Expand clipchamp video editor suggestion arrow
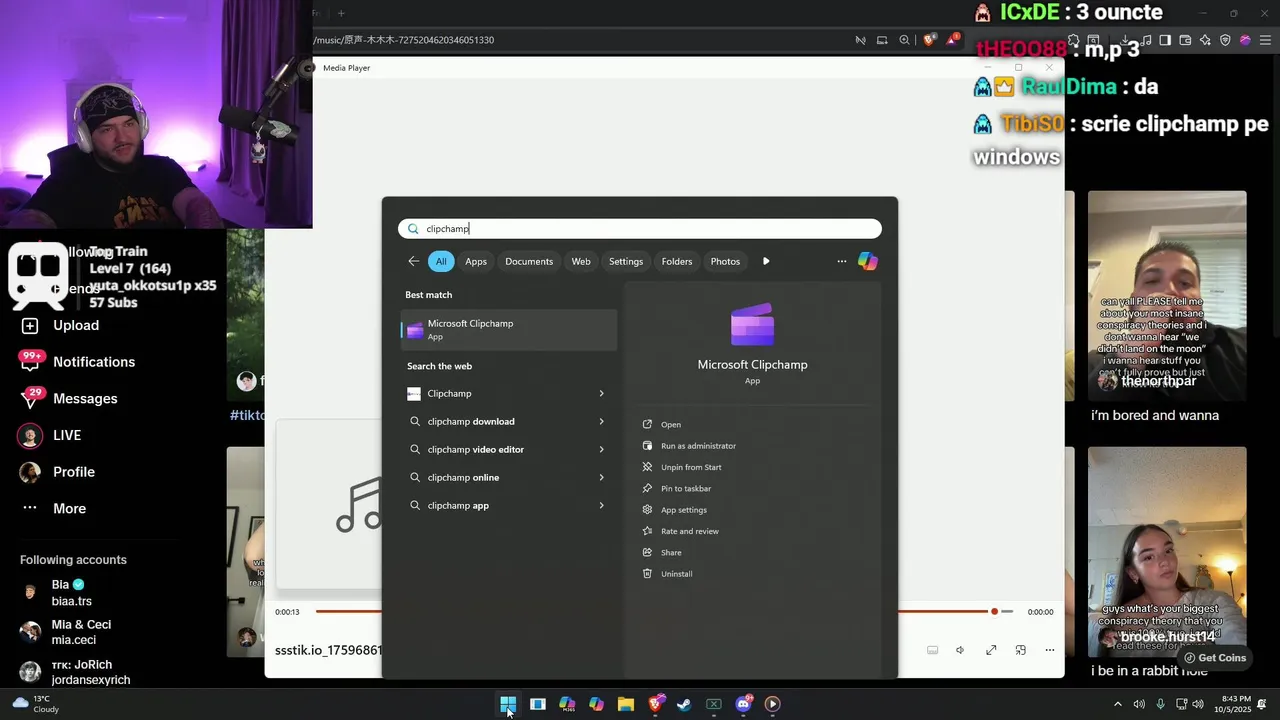The width and height of the screenshot is (1280, 720). click(601, 450)
